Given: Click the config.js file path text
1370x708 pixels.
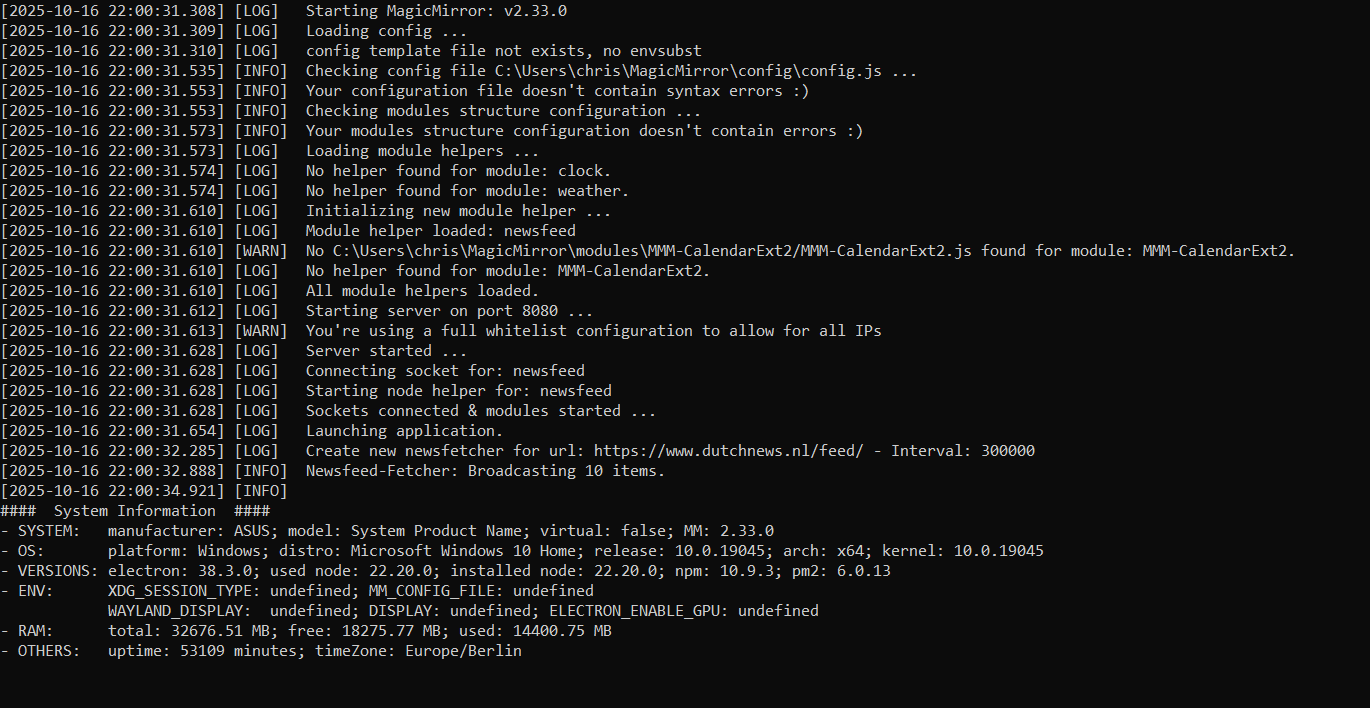Looking at the screenshot, I should click(689, 71).
